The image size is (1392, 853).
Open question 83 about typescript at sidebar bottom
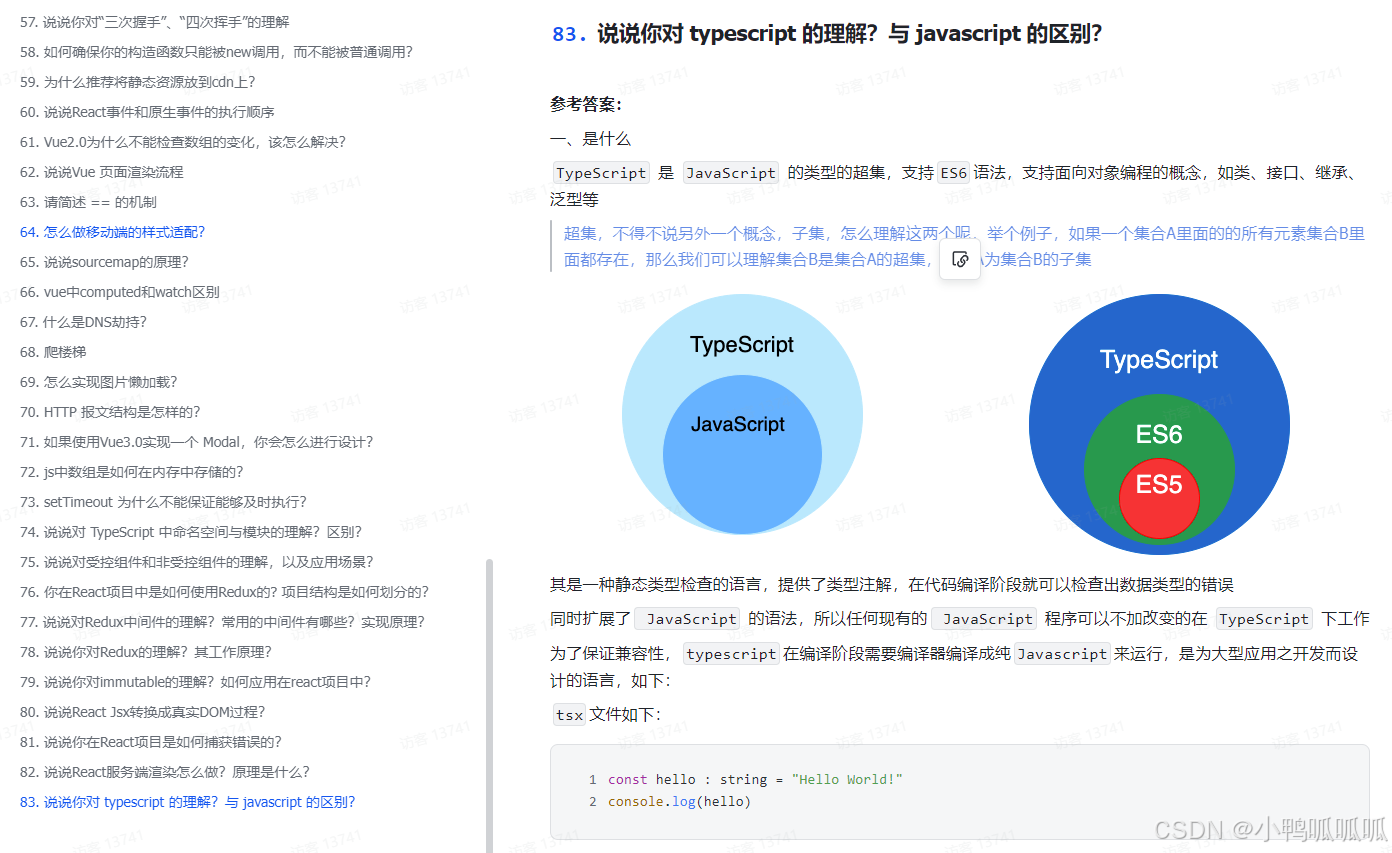coord(188,801)
